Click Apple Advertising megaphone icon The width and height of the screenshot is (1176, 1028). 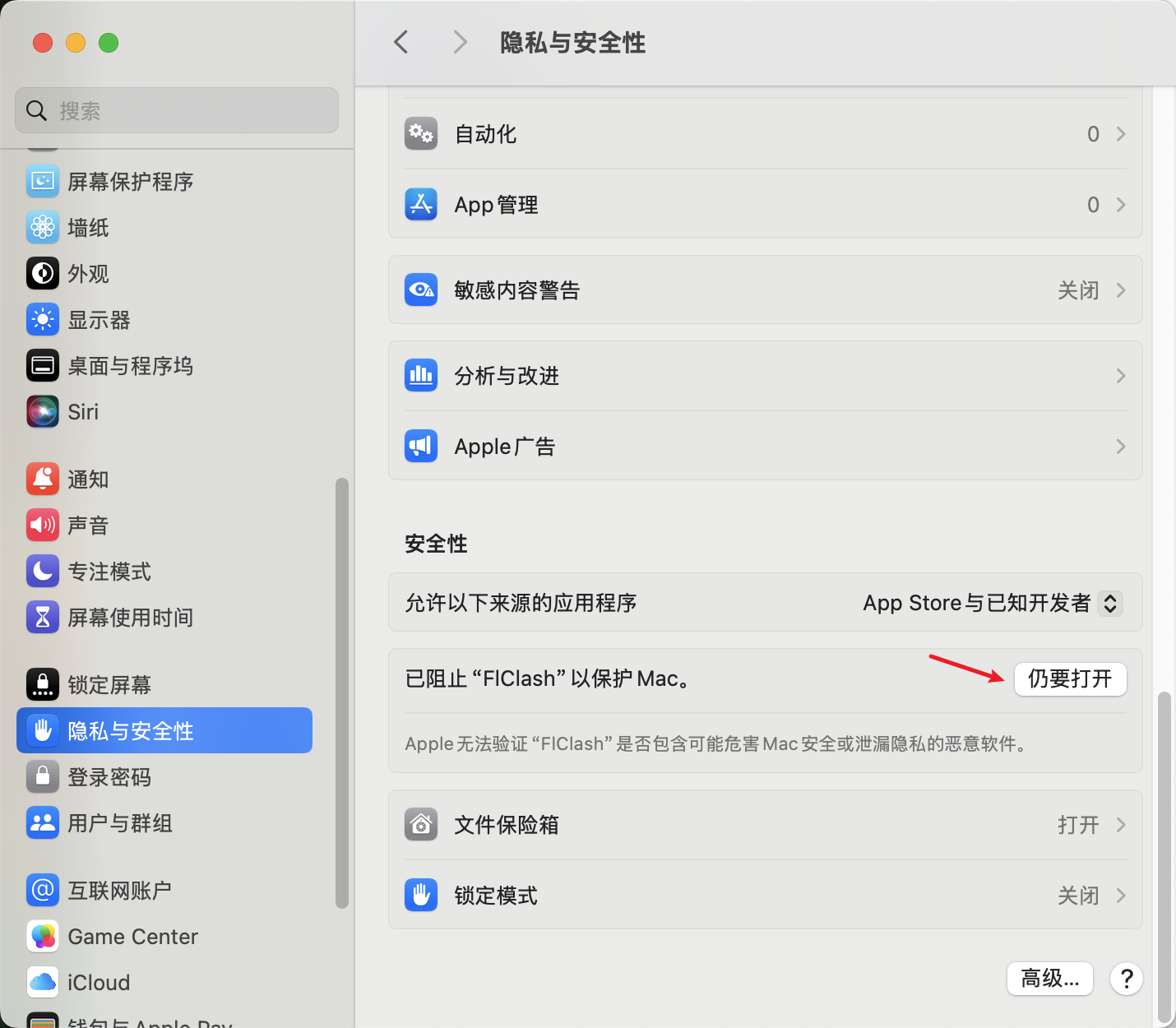(421, 447)
